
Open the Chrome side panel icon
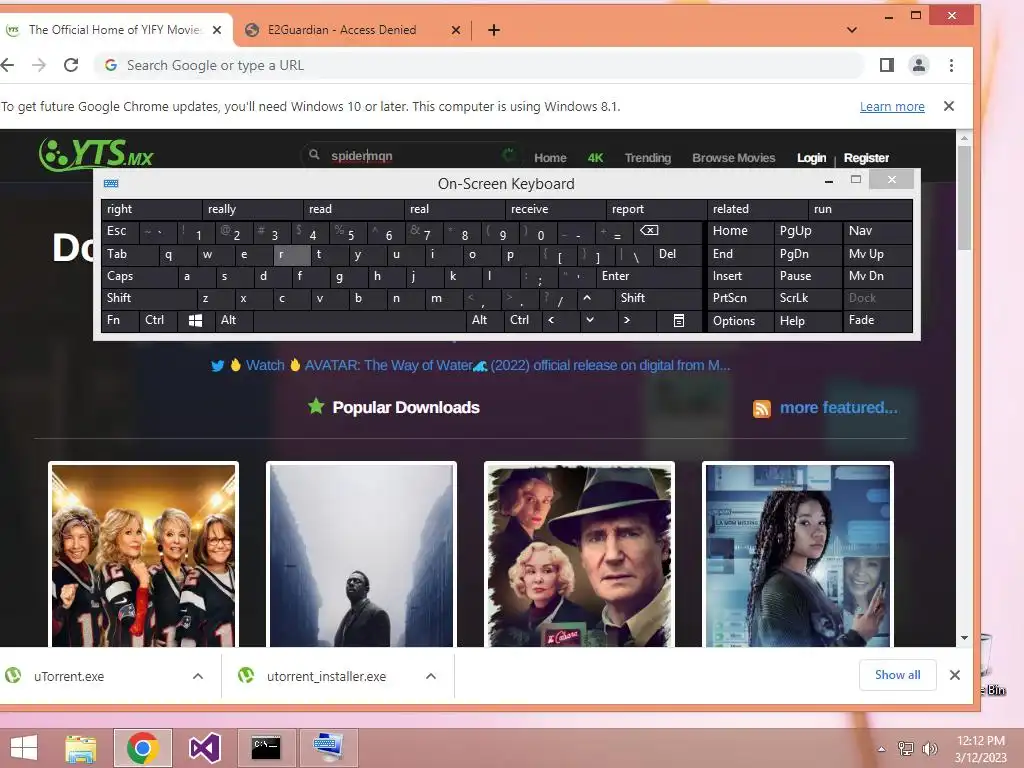coord(887,65)
